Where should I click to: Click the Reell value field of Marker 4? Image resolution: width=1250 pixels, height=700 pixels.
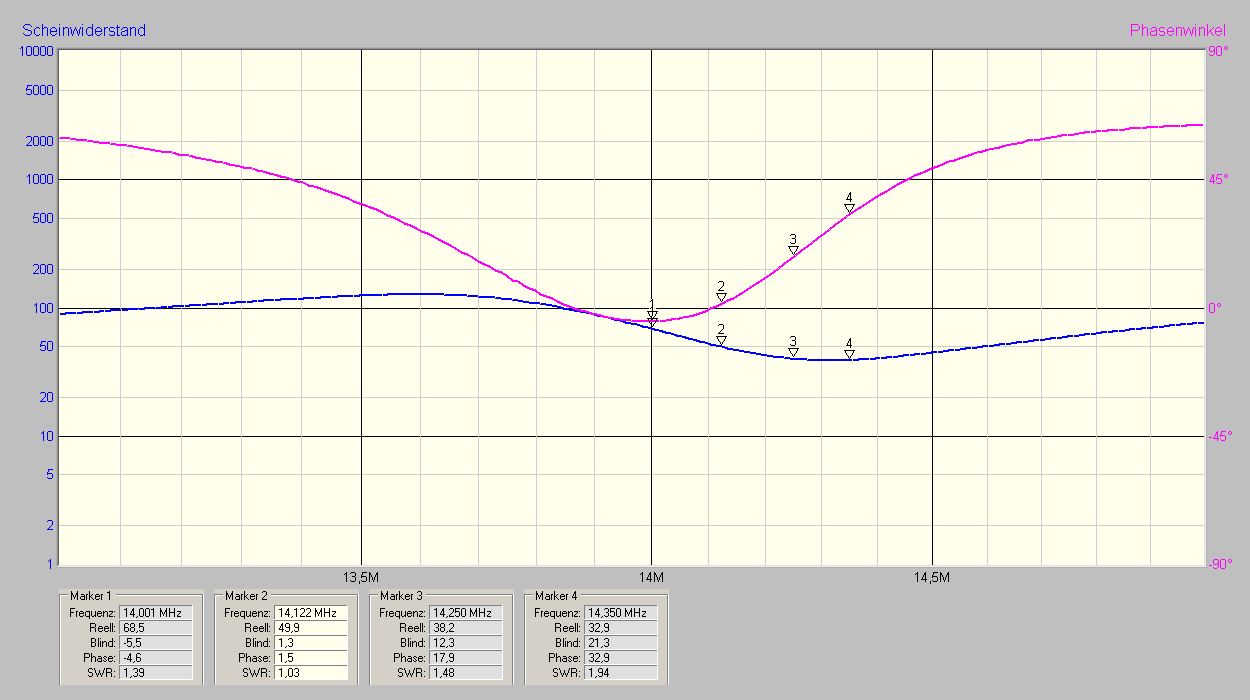pos(619,627)
